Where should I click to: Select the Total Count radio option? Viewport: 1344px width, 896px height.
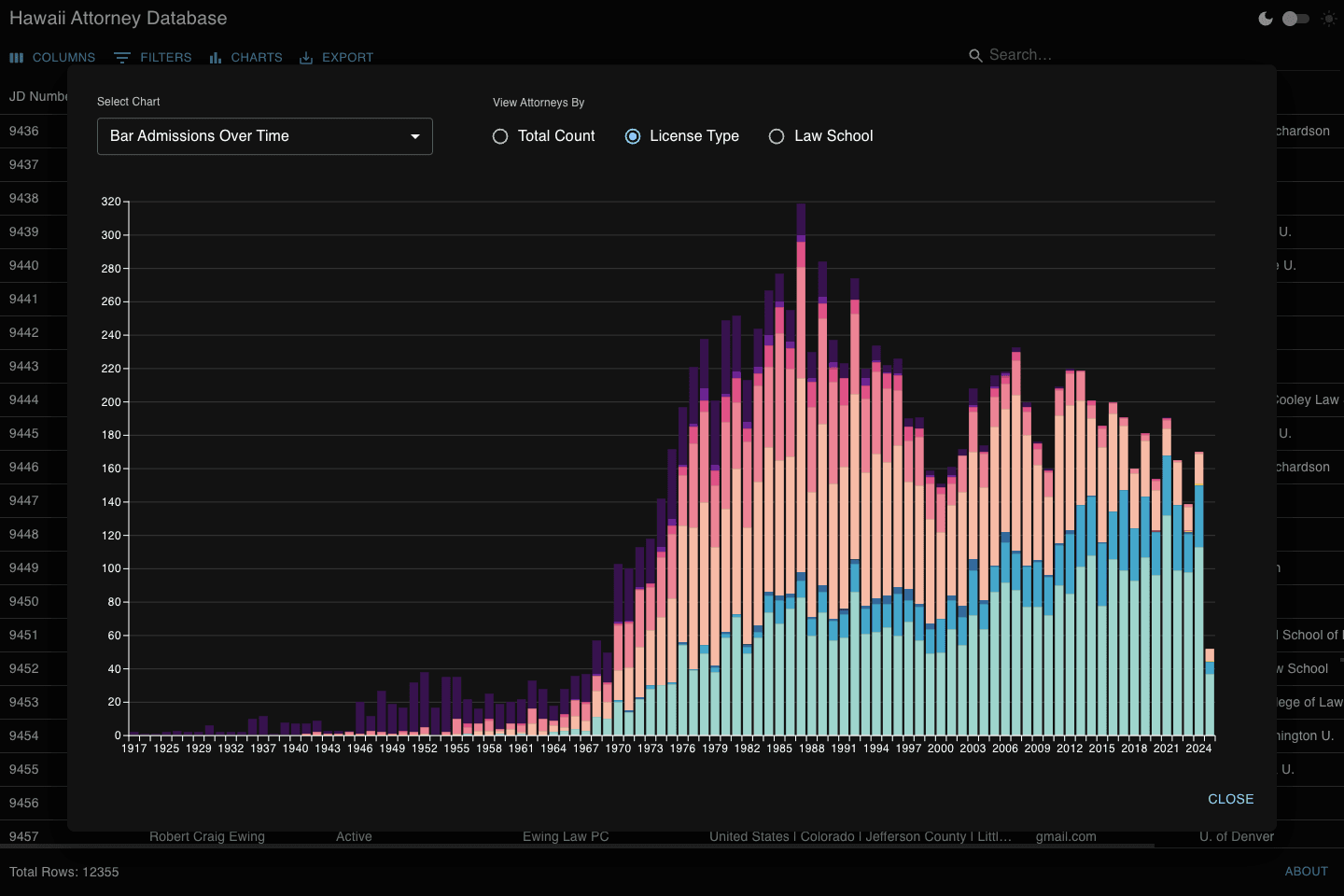click(x=500, y=136)
